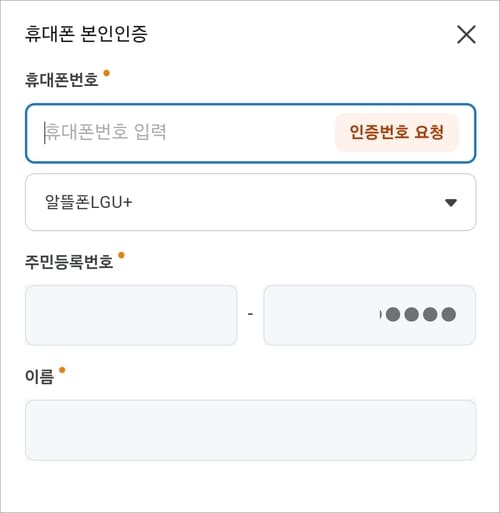Click the orange required dot beside 주민등록번호
The width and height of the screenshot is (500, 513).
point(121,255)
